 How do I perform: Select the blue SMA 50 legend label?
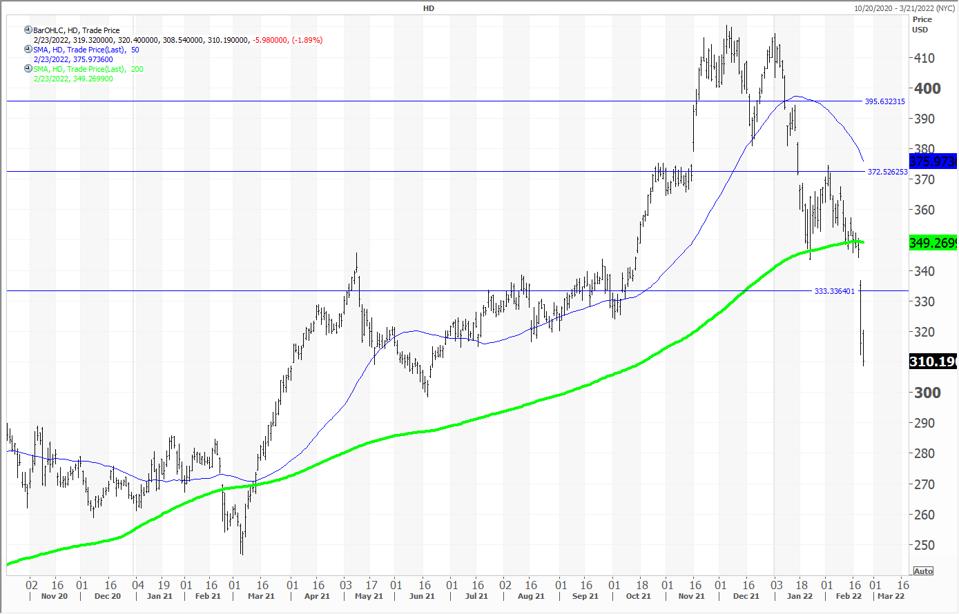pos(87,50)
